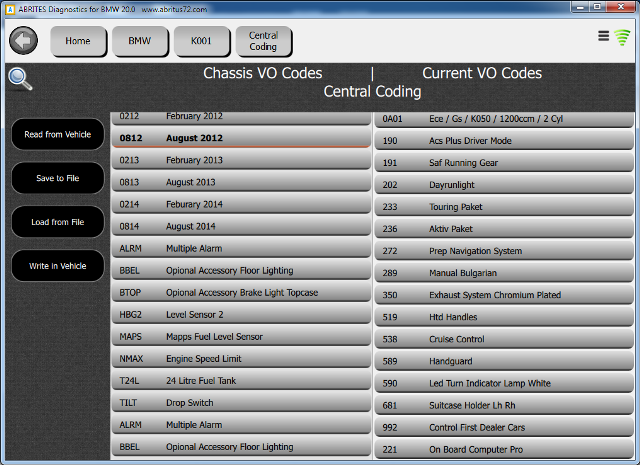Click the magnifying glass search icon

coord(20,79)
